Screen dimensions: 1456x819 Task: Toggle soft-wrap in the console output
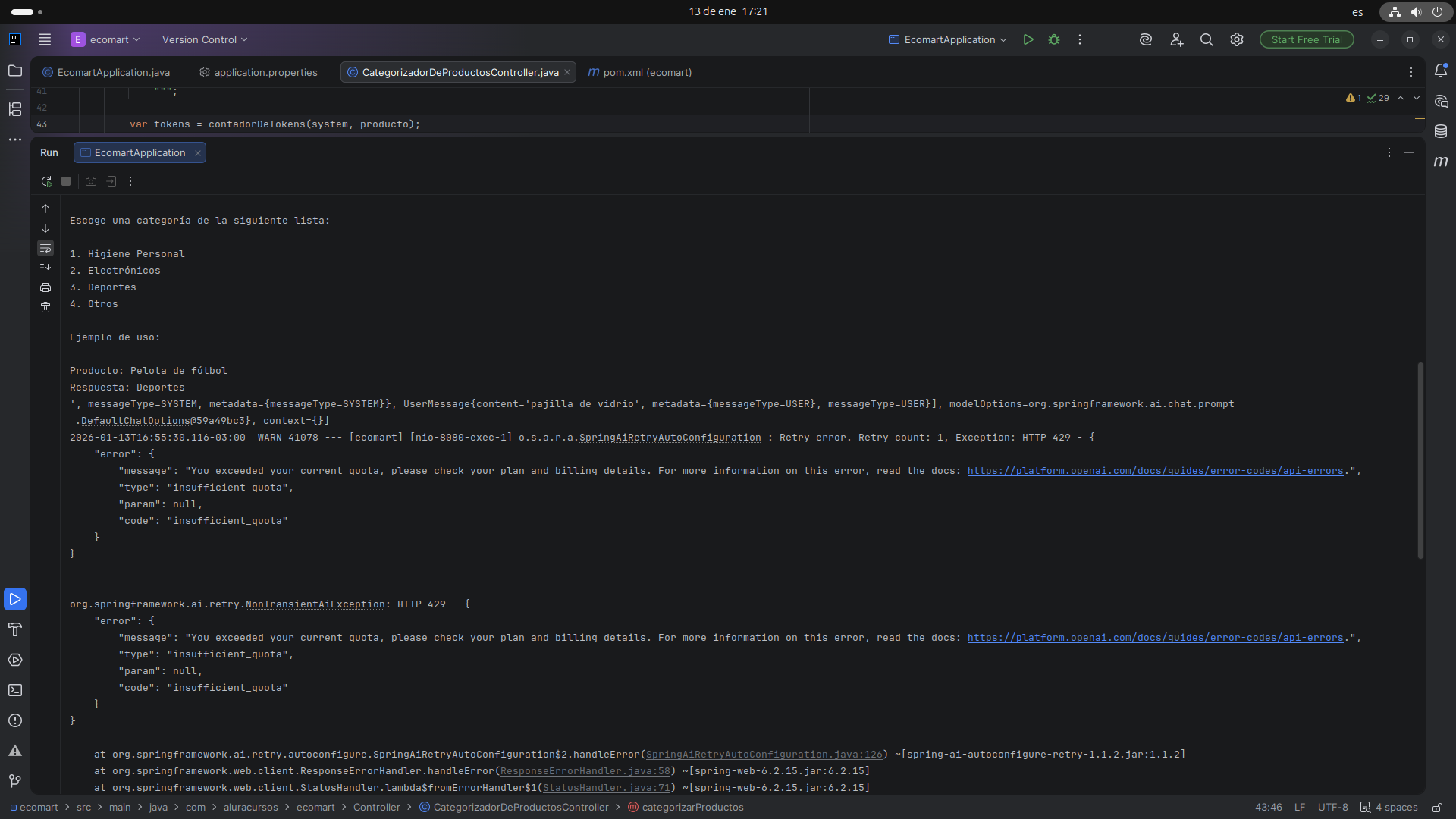click(45, 248)
